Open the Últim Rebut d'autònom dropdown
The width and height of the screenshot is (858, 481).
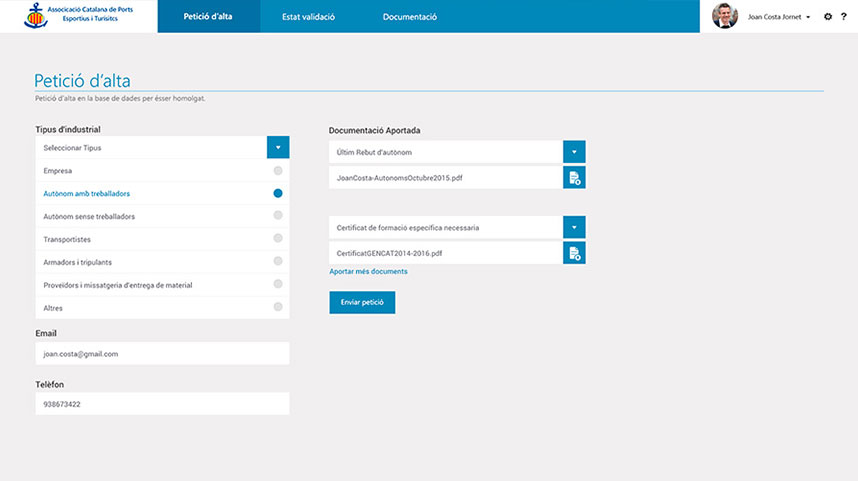(x=574, y=152)
